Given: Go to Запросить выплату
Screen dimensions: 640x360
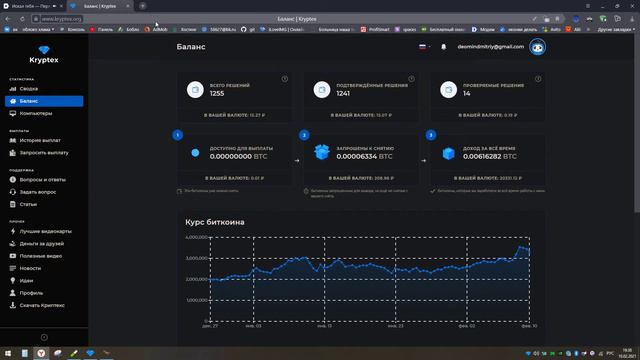Looking at the screenshot, I should coord(44,153).
